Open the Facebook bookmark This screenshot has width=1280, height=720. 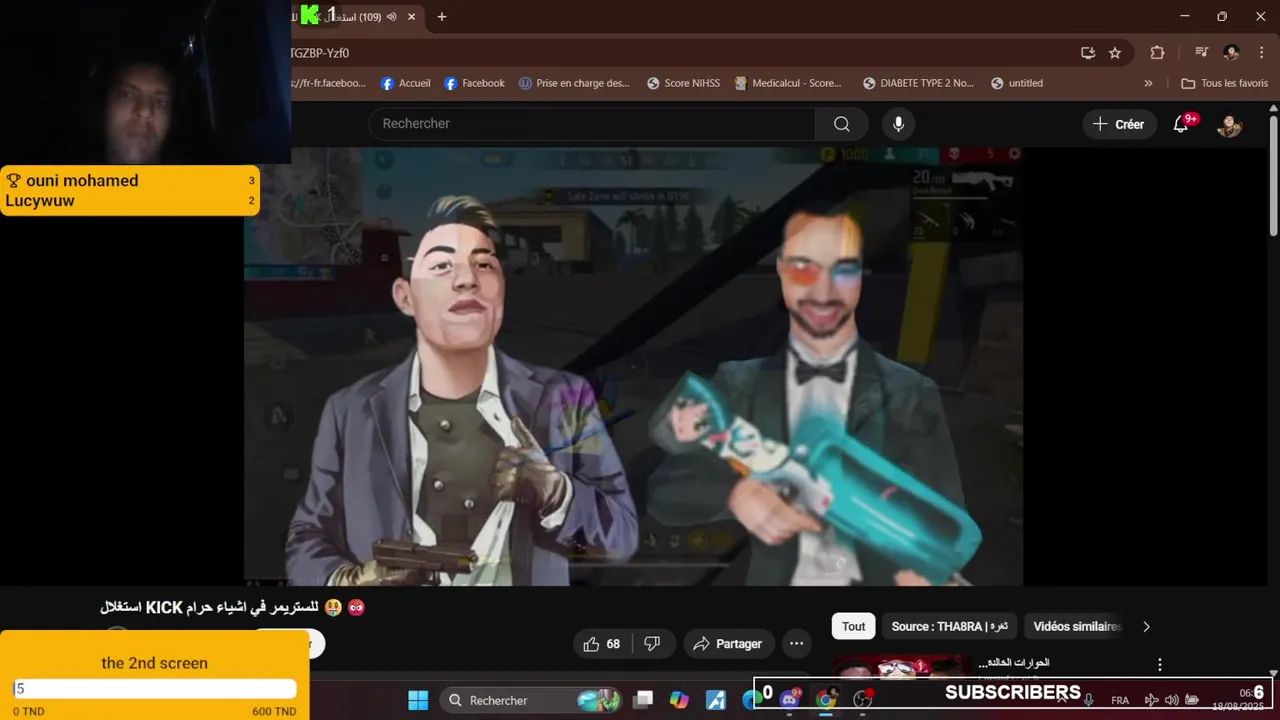coord(474,84)
